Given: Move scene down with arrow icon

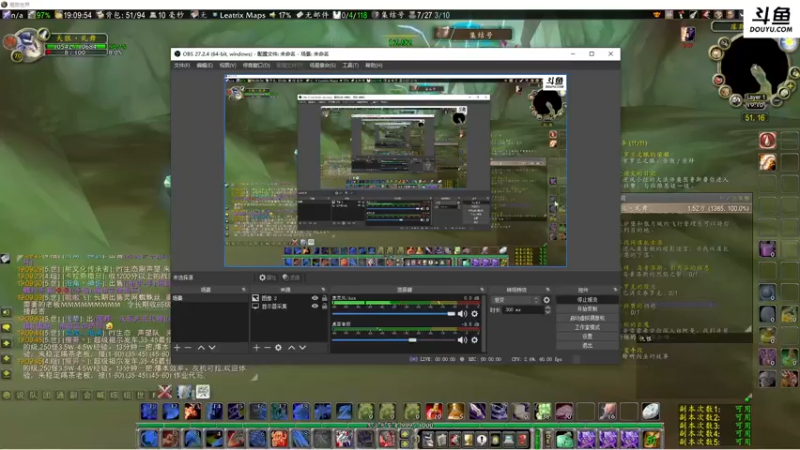Looking at the screenshot, I should click(x=212, y=347).
